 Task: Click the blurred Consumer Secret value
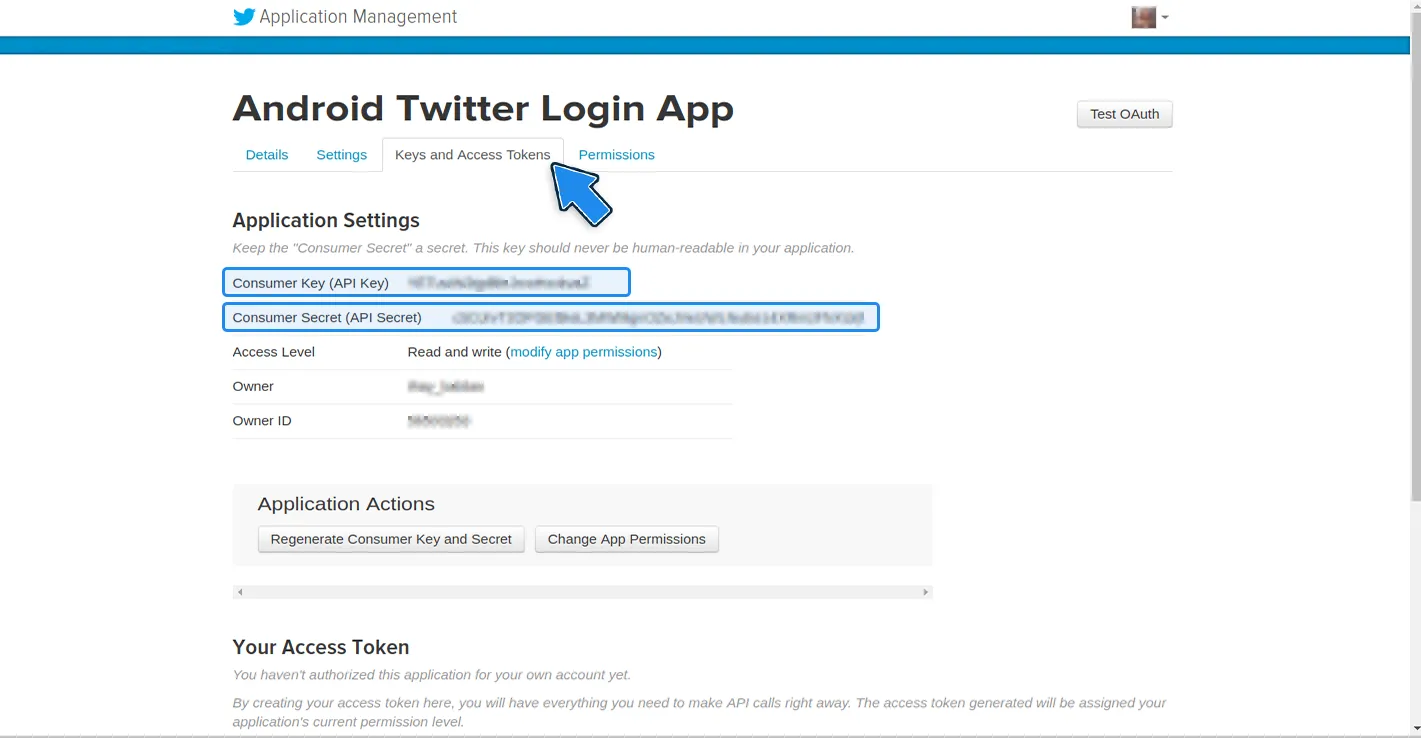pyautogui.click(x=658, y=318)
